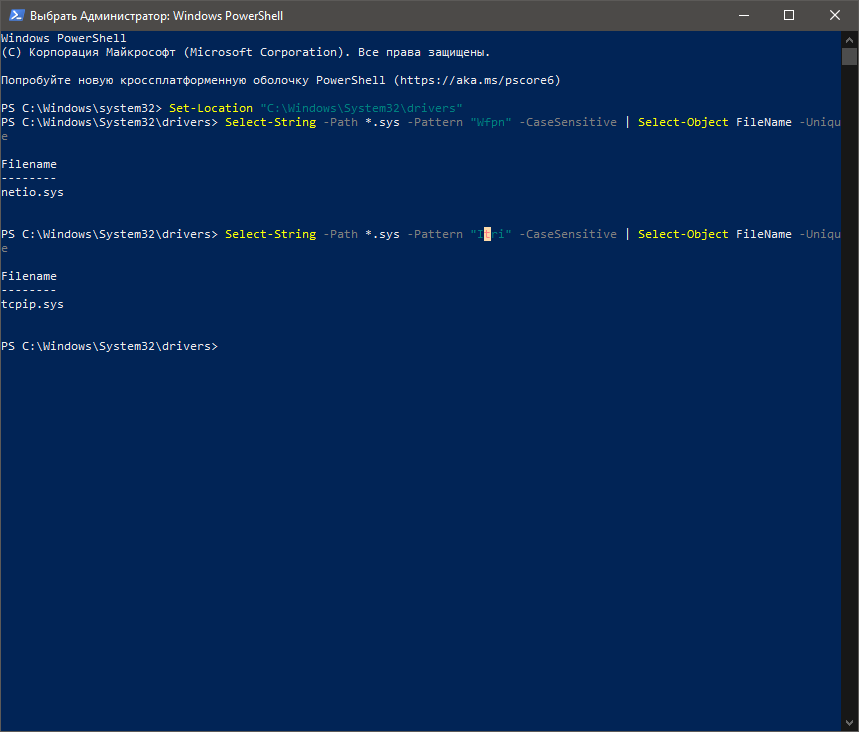Click the scrollbar down arrow
The image size is (859, 732).
click(x=849, y=723)
